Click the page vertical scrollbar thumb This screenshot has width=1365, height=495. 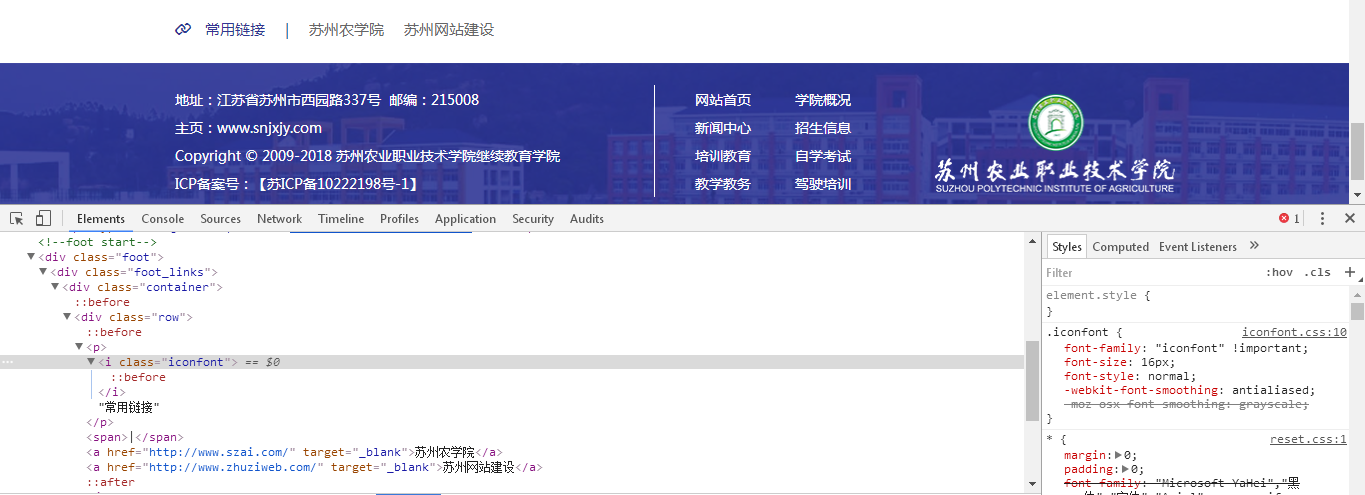point(1357,150)
